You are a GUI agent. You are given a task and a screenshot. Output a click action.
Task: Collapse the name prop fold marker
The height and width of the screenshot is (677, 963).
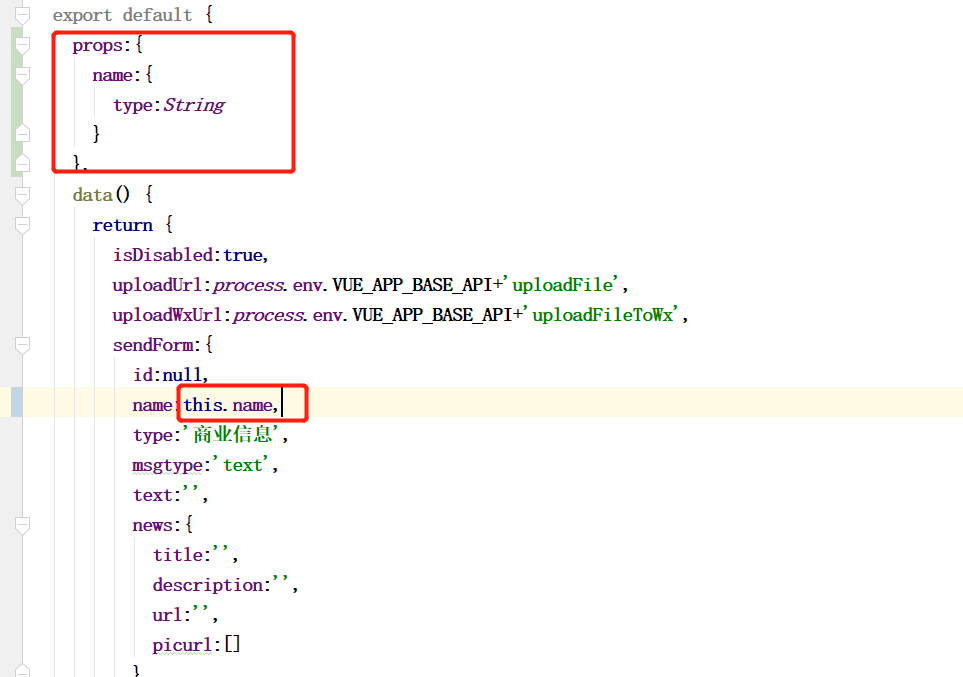click(22, 76)
